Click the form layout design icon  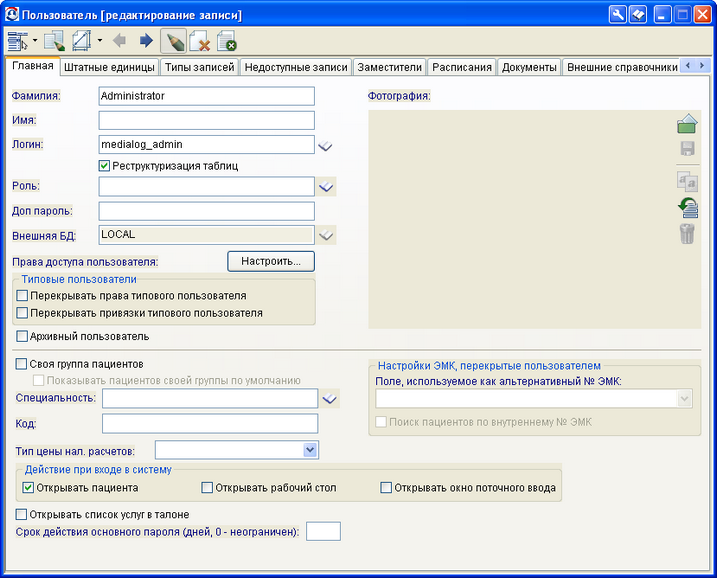click(x=81, y=41)
